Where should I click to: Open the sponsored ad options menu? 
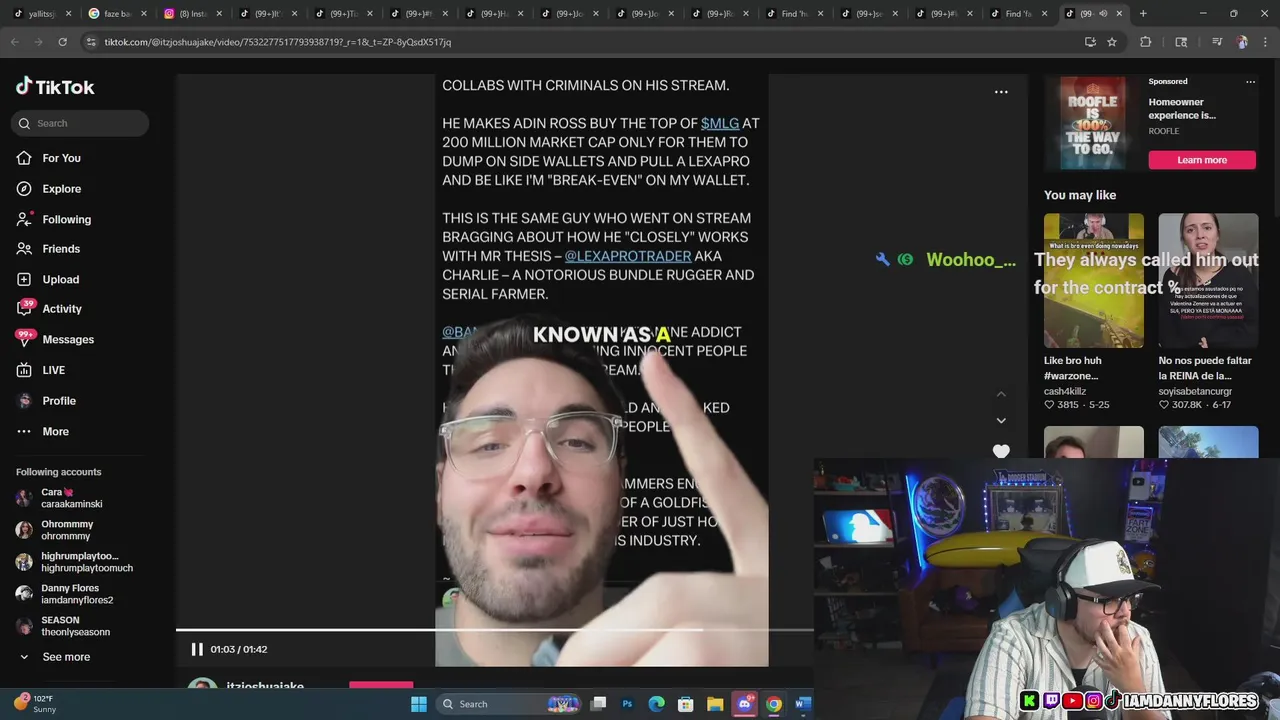pyautogui.click(x=1250, y=81)
